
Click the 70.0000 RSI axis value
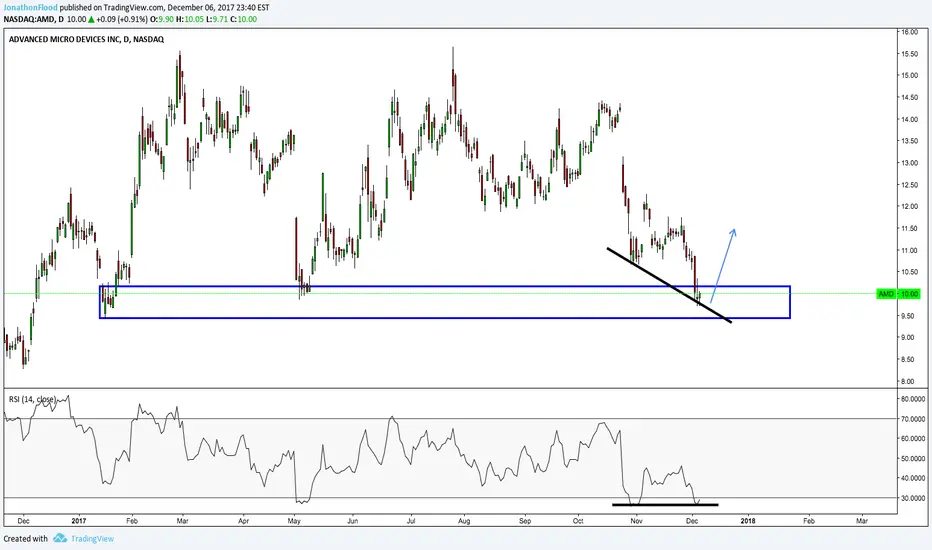coord(913,419)
